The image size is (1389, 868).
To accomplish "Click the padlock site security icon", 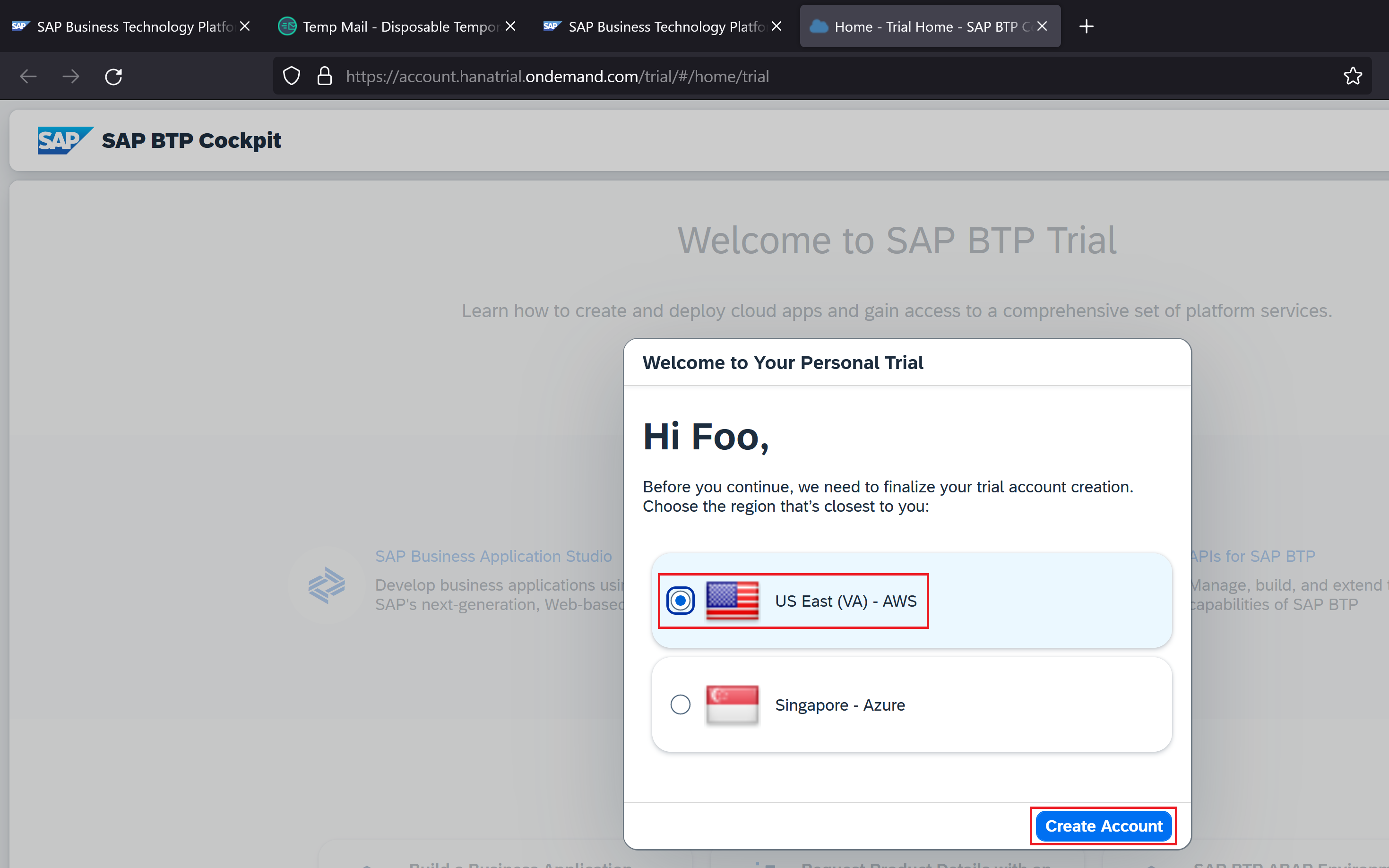I will 324,77.
